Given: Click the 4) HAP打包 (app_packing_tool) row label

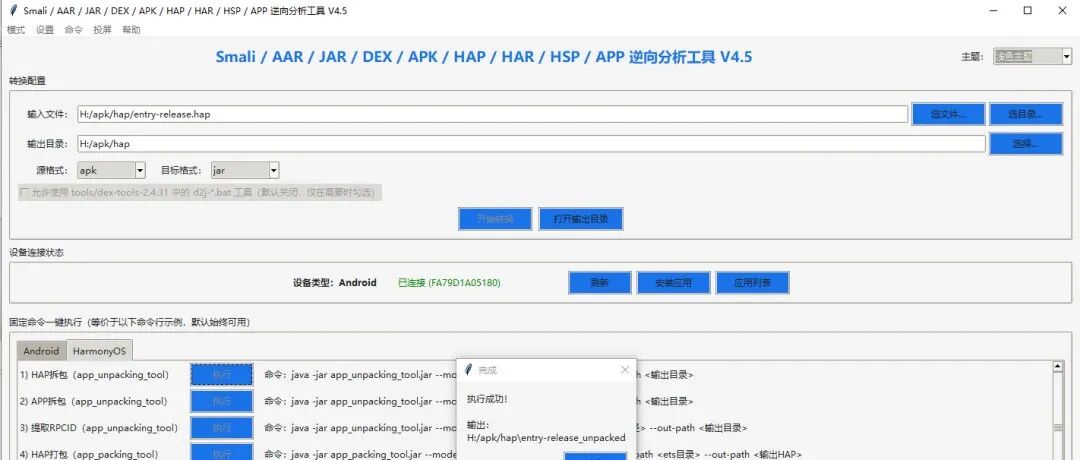Looking at the screenshot, I should click(89, 454).
